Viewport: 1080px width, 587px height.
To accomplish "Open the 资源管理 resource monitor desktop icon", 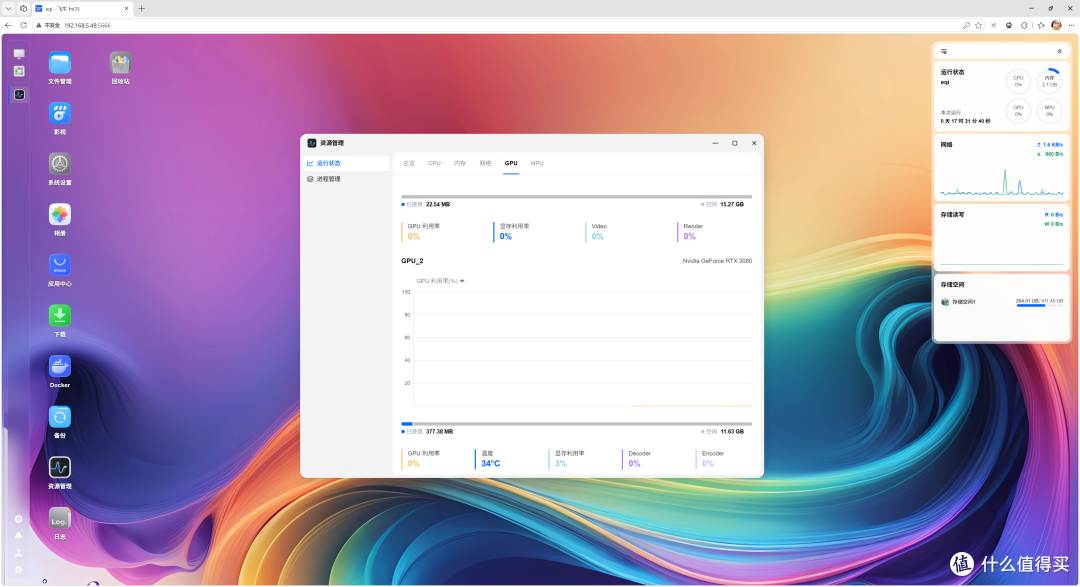I will pos(60,468).
